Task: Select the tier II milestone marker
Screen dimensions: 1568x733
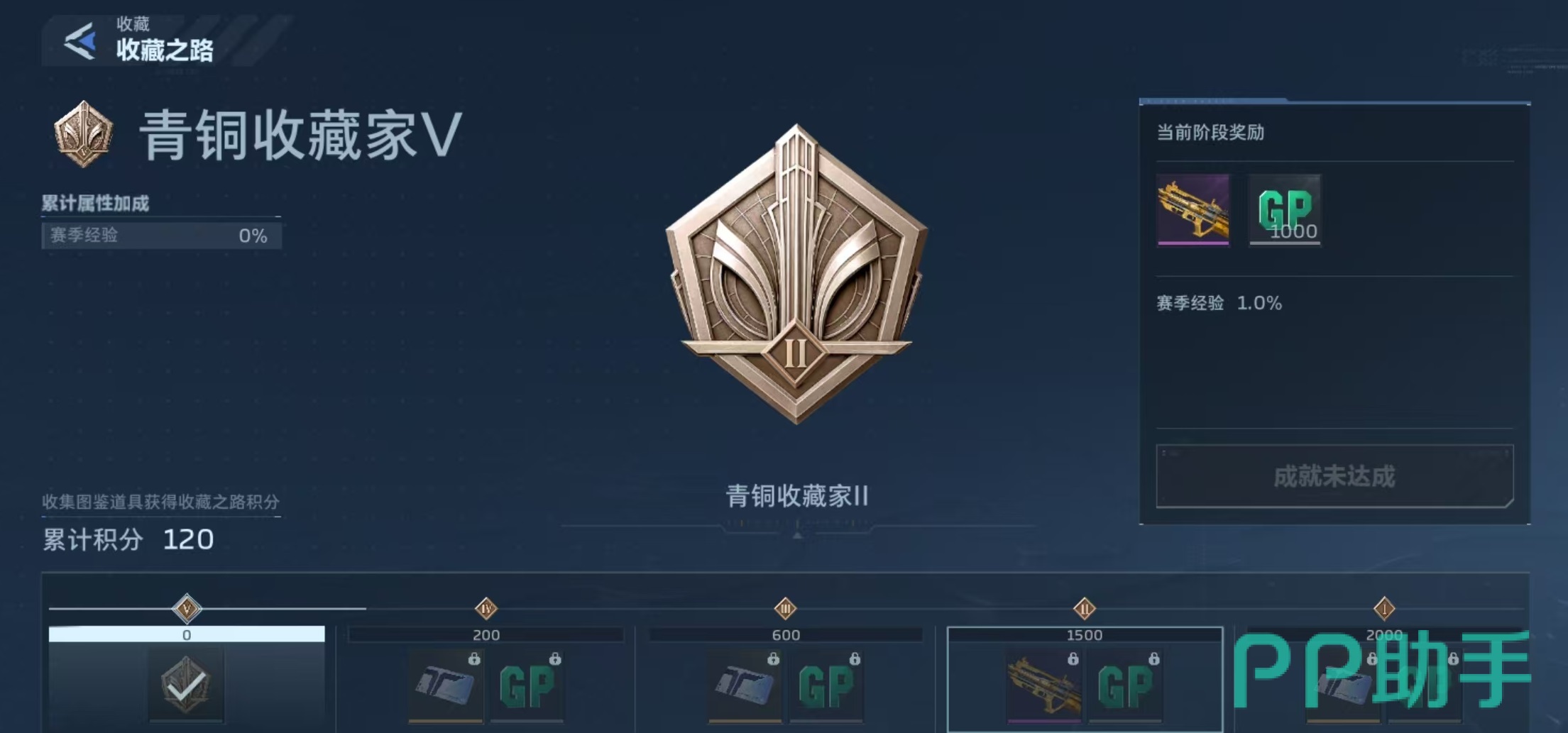Action: [1085, 608]
